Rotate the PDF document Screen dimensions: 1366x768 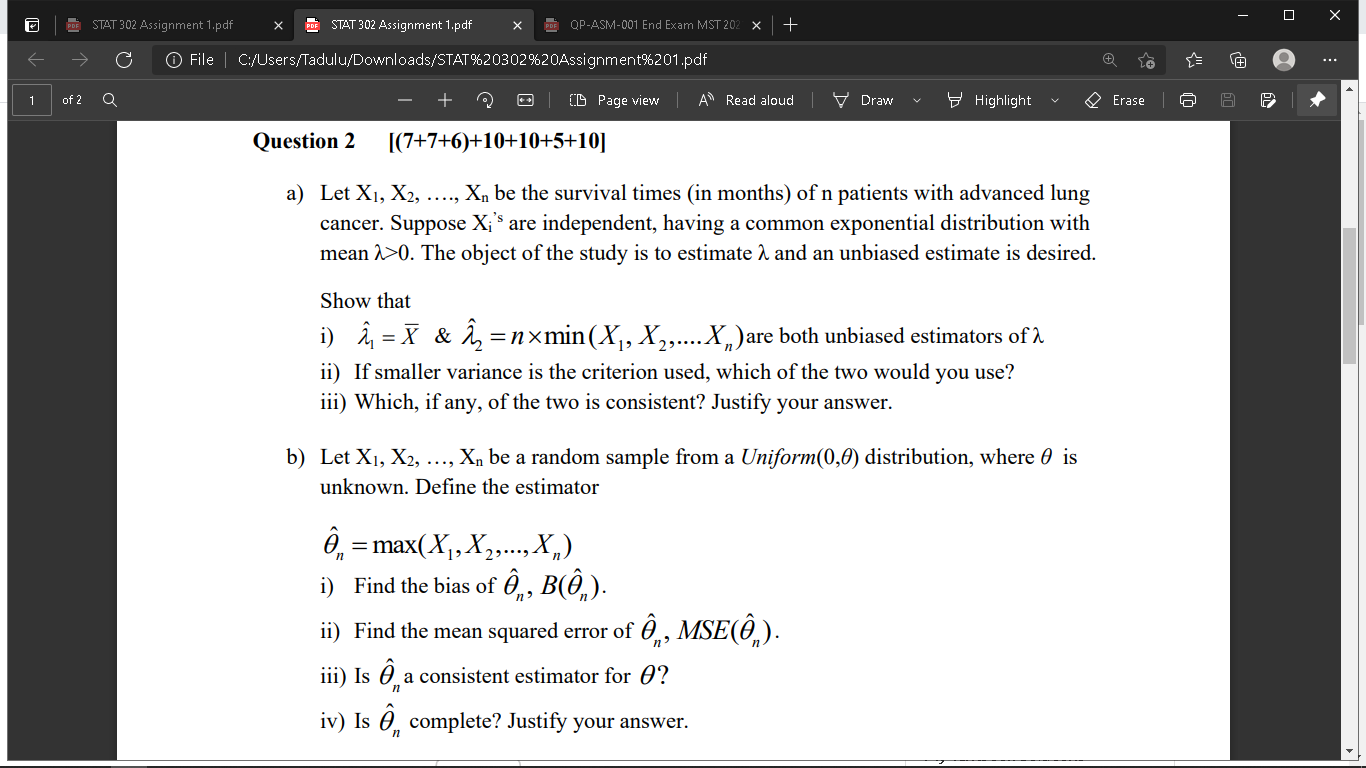[485, 100]
